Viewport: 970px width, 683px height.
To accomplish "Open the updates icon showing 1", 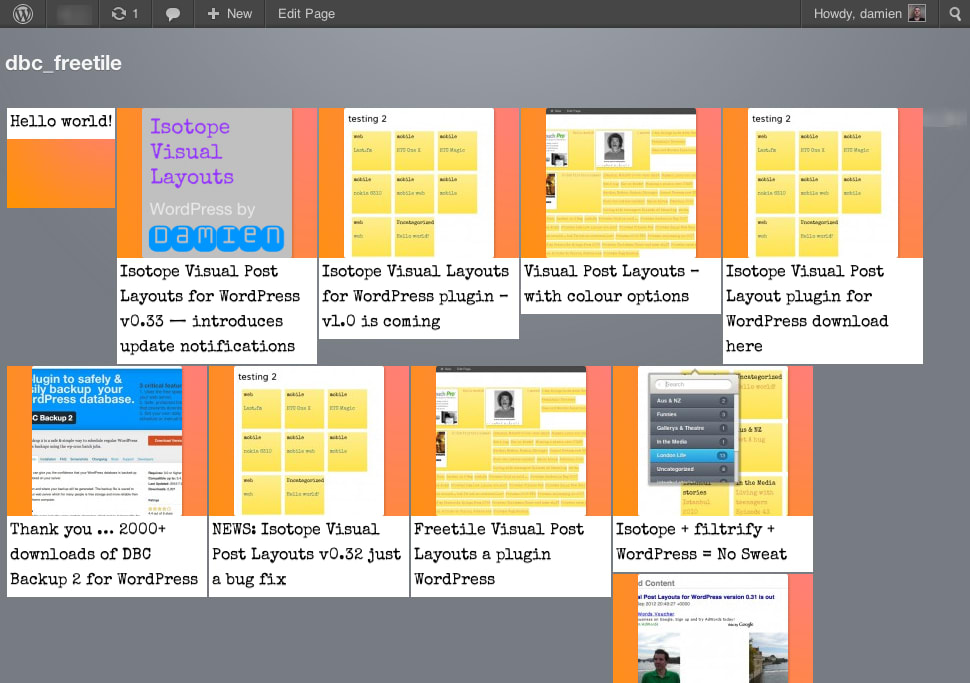I will click(124, 14).
